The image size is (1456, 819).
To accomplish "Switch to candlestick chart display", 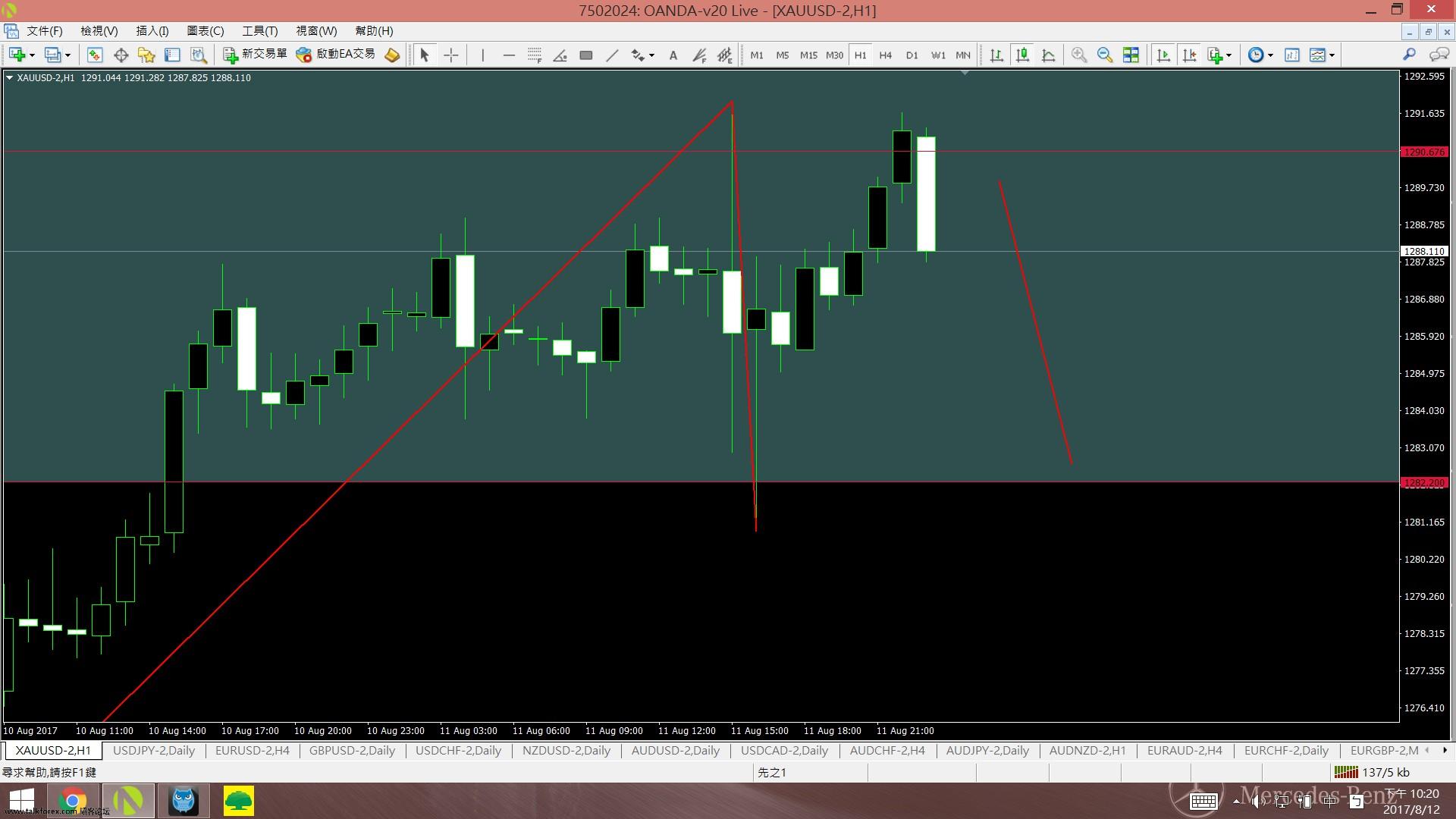I will tap(1023, 55).
